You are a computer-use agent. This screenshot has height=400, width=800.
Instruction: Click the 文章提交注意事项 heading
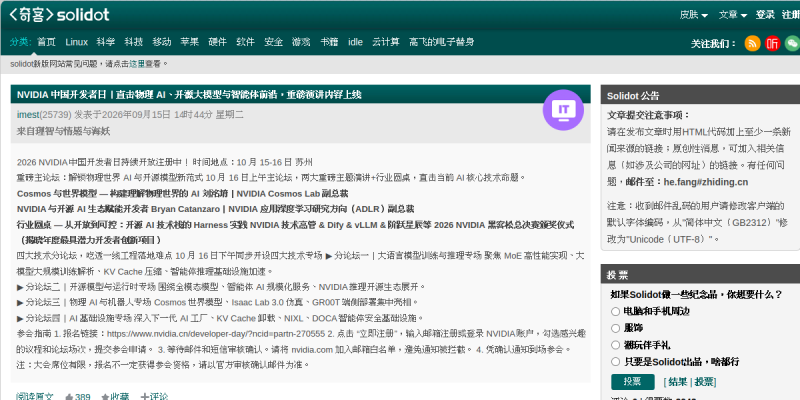click(648, 115)
